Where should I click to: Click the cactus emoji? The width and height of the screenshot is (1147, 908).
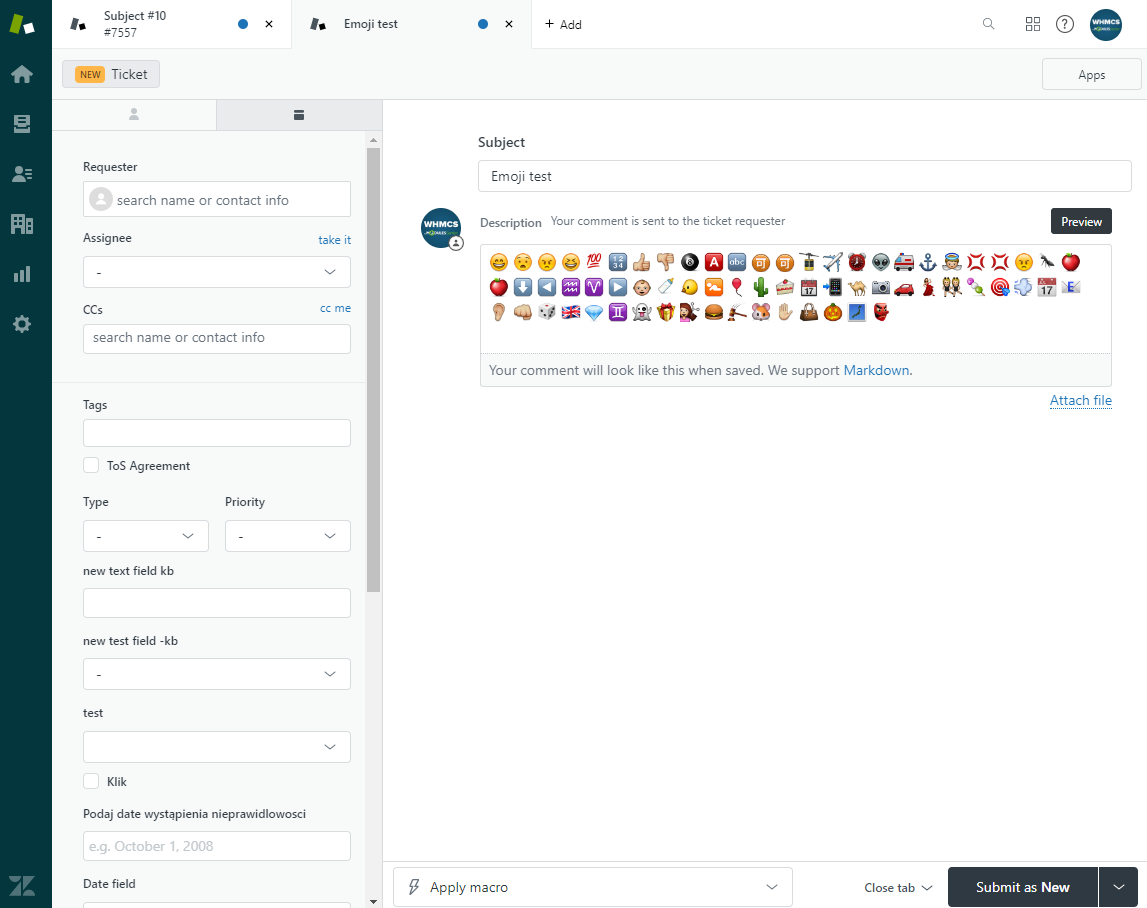(761, 287)
